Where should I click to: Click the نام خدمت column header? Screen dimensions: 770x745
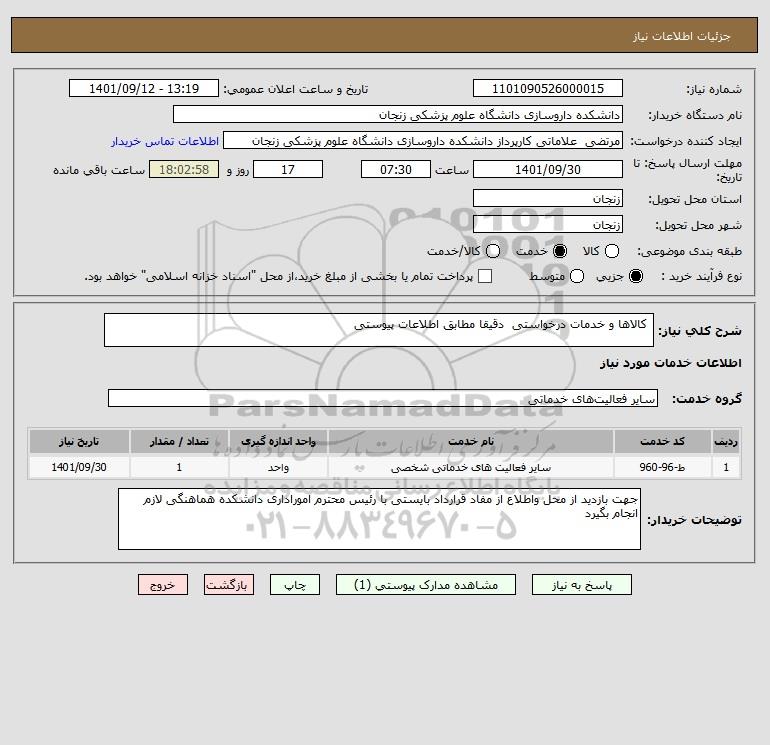pyautogui.click(x=470, y=441)
